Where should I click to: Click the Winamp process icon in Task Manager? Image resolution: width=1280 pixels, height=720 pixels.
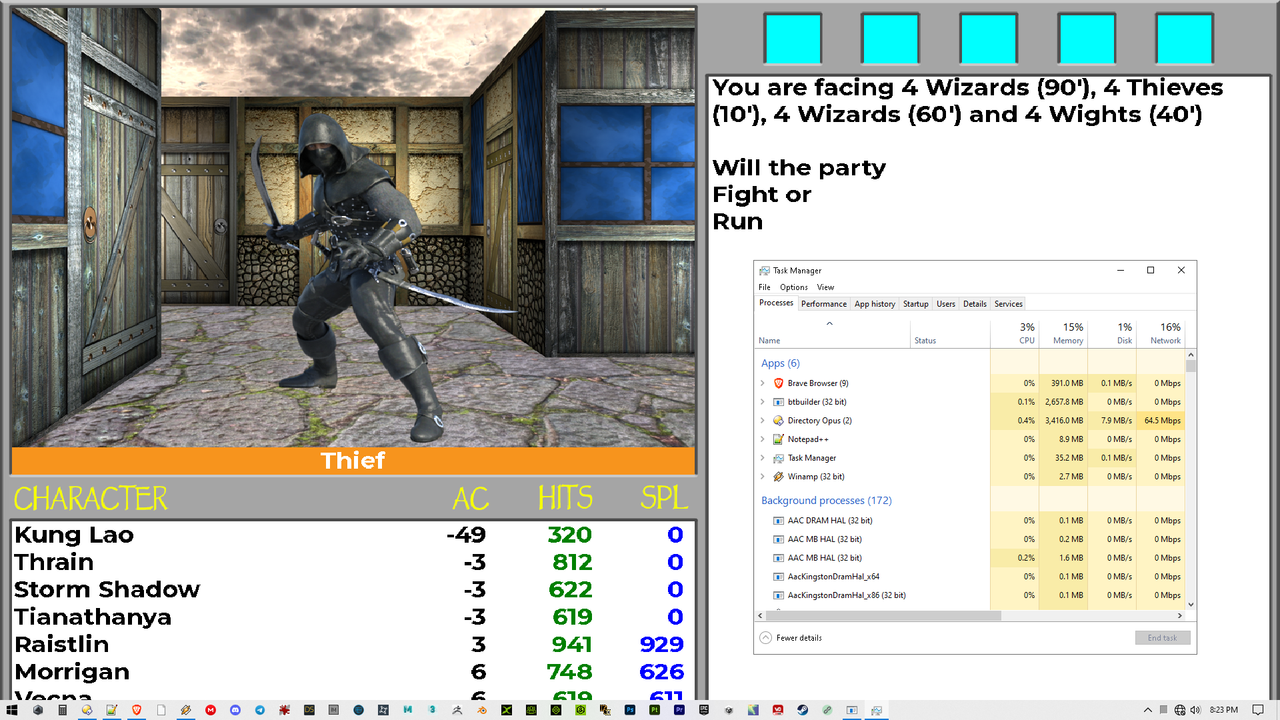[x=778, y=476]
